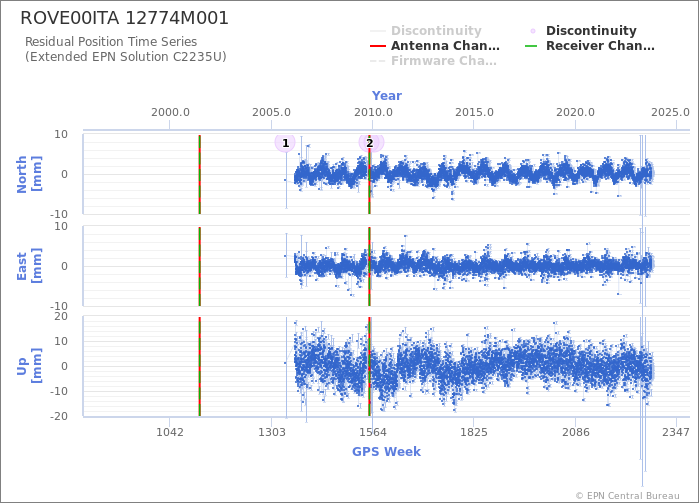Select discontinuity marker 1 on North plot
700x504 pixels.
point(285,143)
